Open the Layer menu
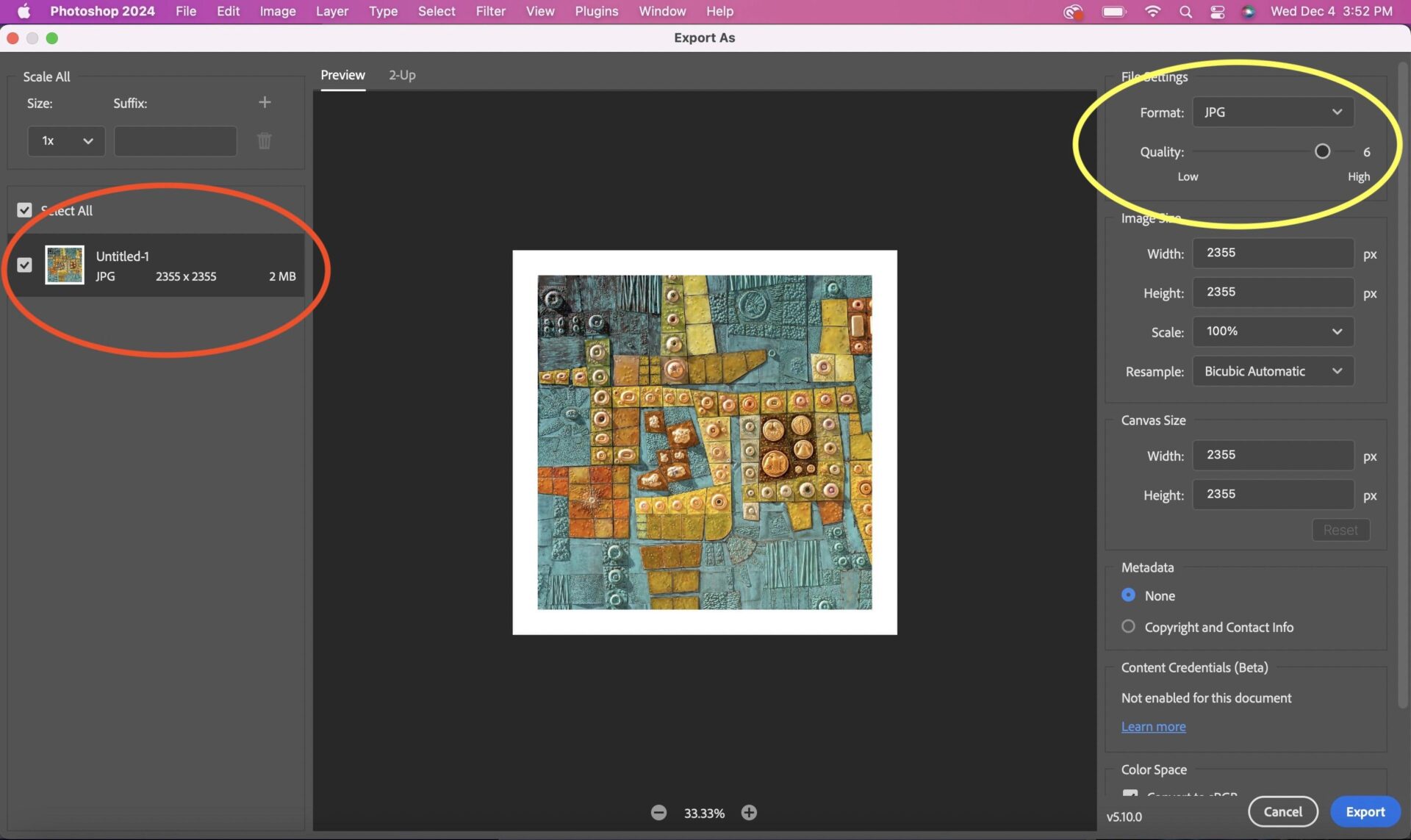The width and height of the screenshot is (1411, 840). [x=332, y=11]
